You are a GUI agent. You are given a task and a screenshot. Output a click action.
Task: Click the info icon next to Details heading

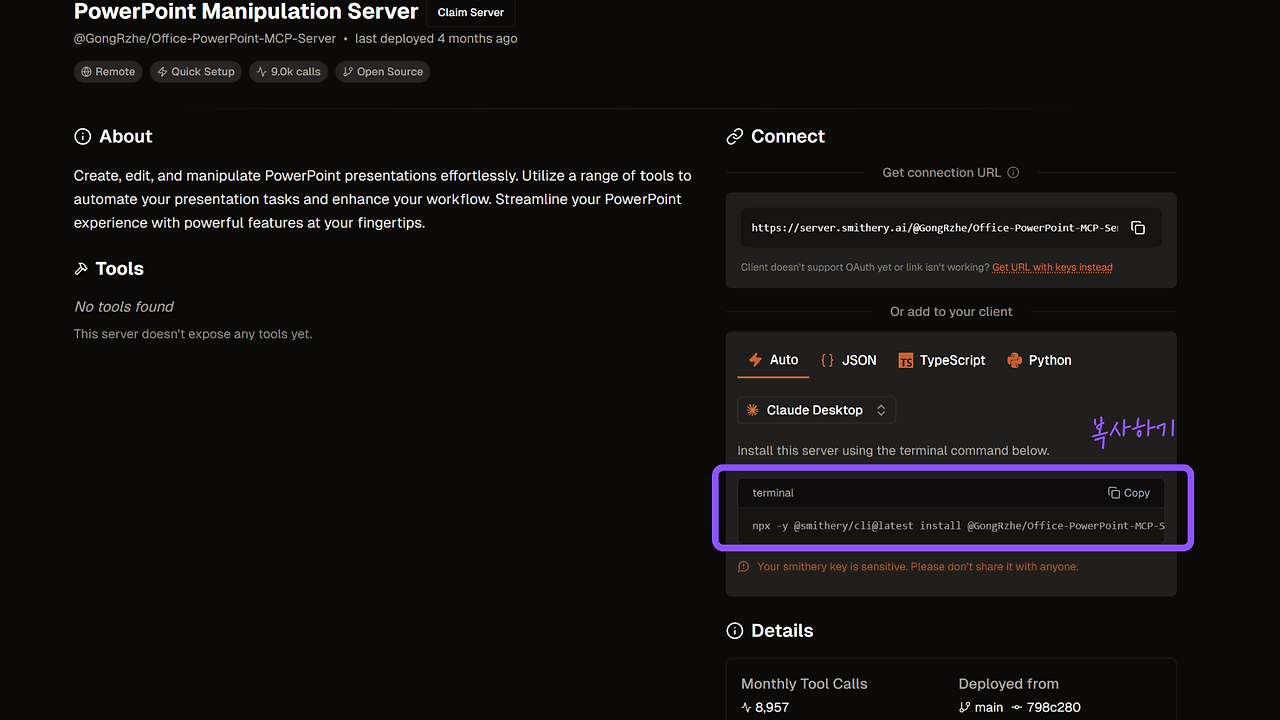click(x=735, y=631)
